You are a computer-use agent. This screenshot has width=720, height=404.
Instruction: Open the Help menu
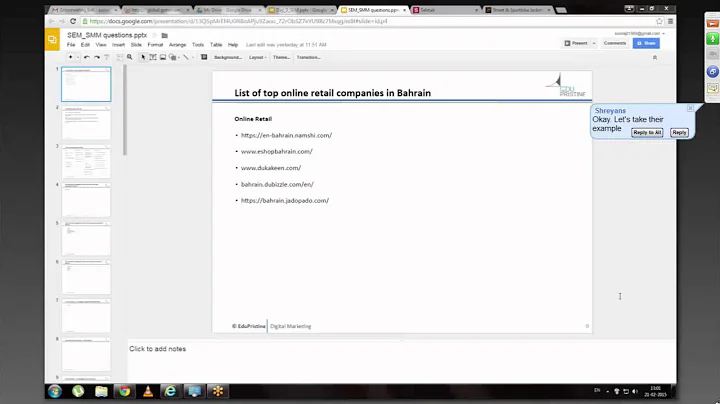tap(233, 45)
